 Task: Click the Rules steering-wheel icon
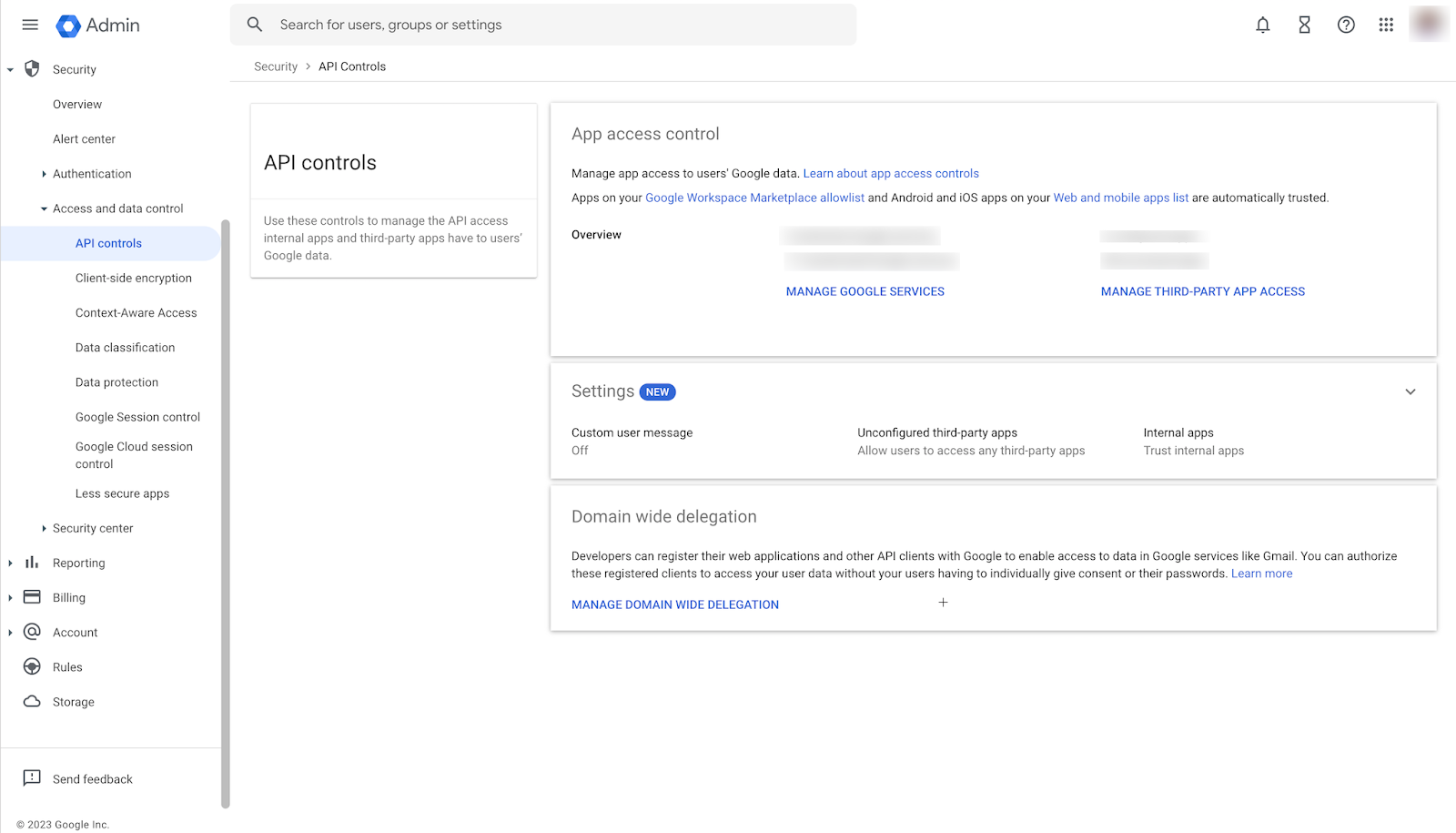[32, 666]
